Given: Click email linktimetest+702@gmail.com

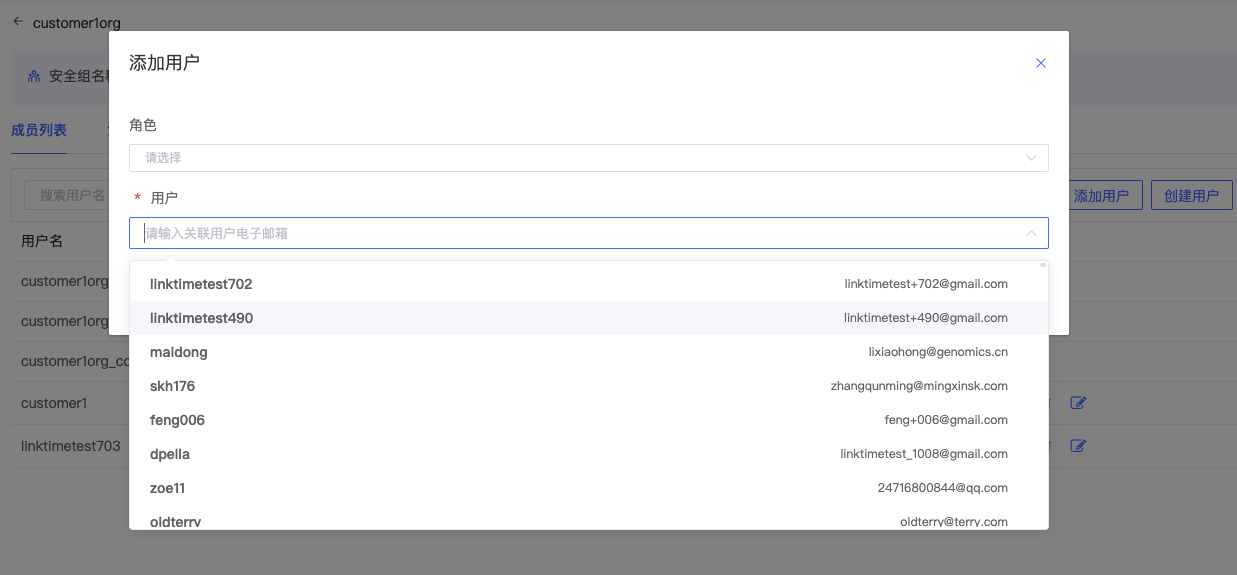Looking at the screenshot, I should [926, 284].
